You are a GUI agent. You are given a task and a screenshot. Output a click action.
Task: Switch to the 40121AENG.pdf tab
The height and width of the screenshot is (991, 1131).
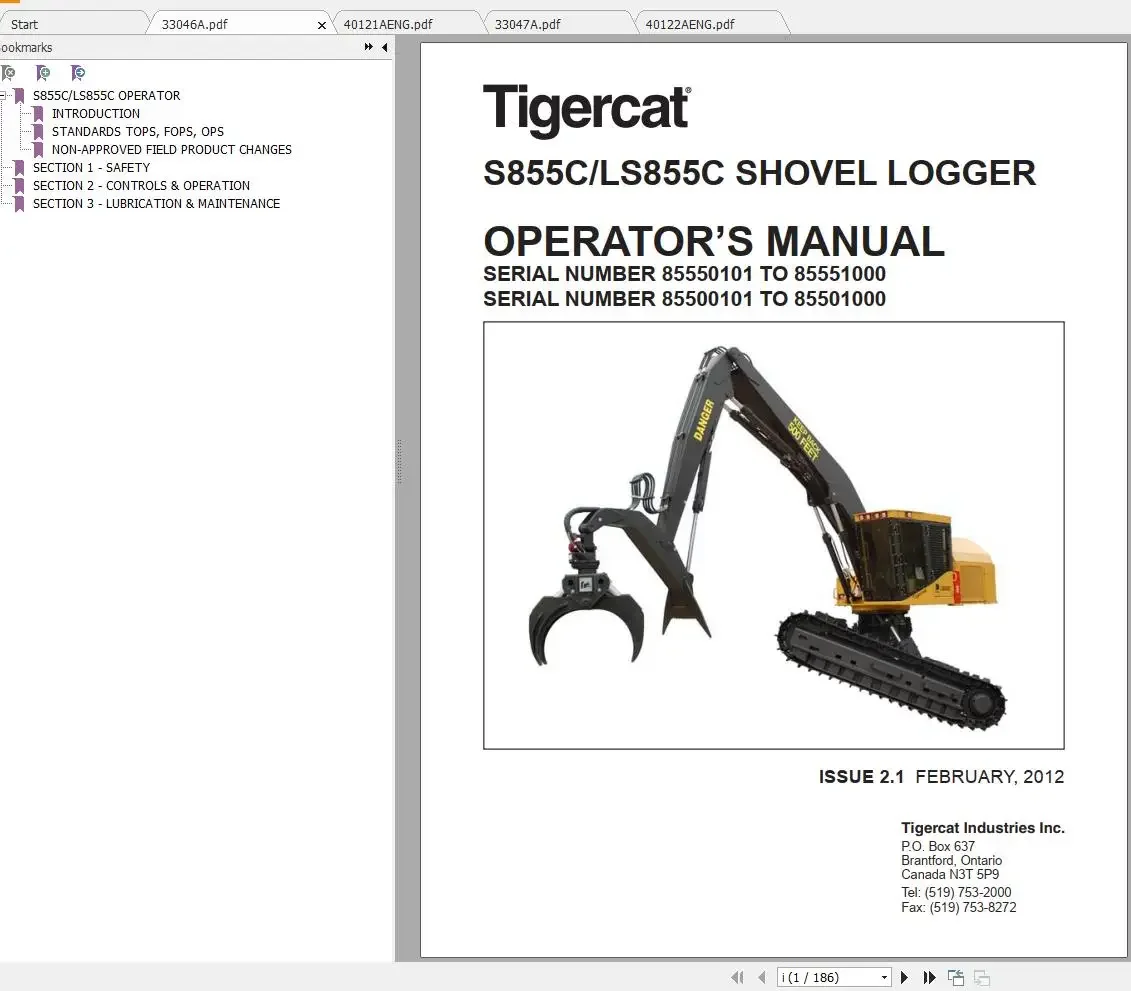[x=396, y=22]
